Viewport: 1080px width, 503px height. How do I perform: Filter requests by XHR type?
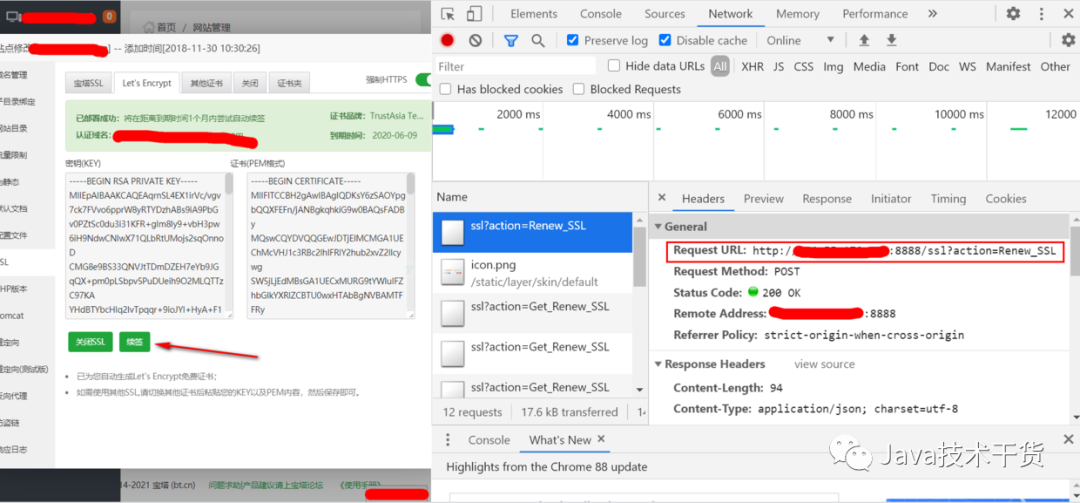[x=752, y=67]
